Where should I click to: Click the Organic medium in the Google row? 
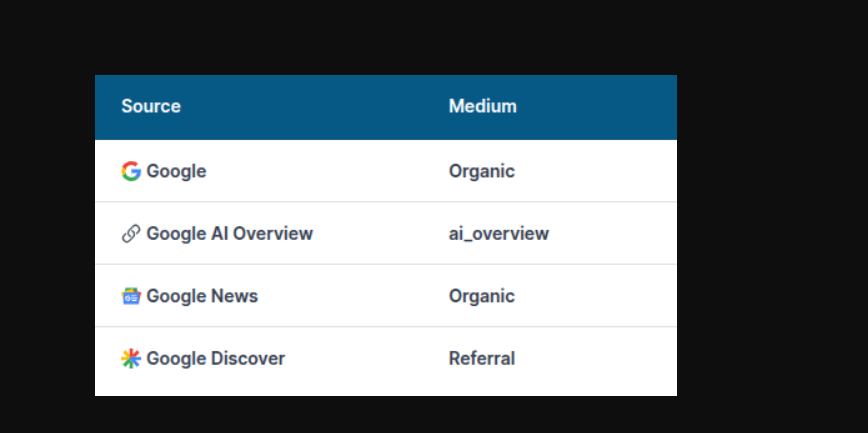click(481, 171)
